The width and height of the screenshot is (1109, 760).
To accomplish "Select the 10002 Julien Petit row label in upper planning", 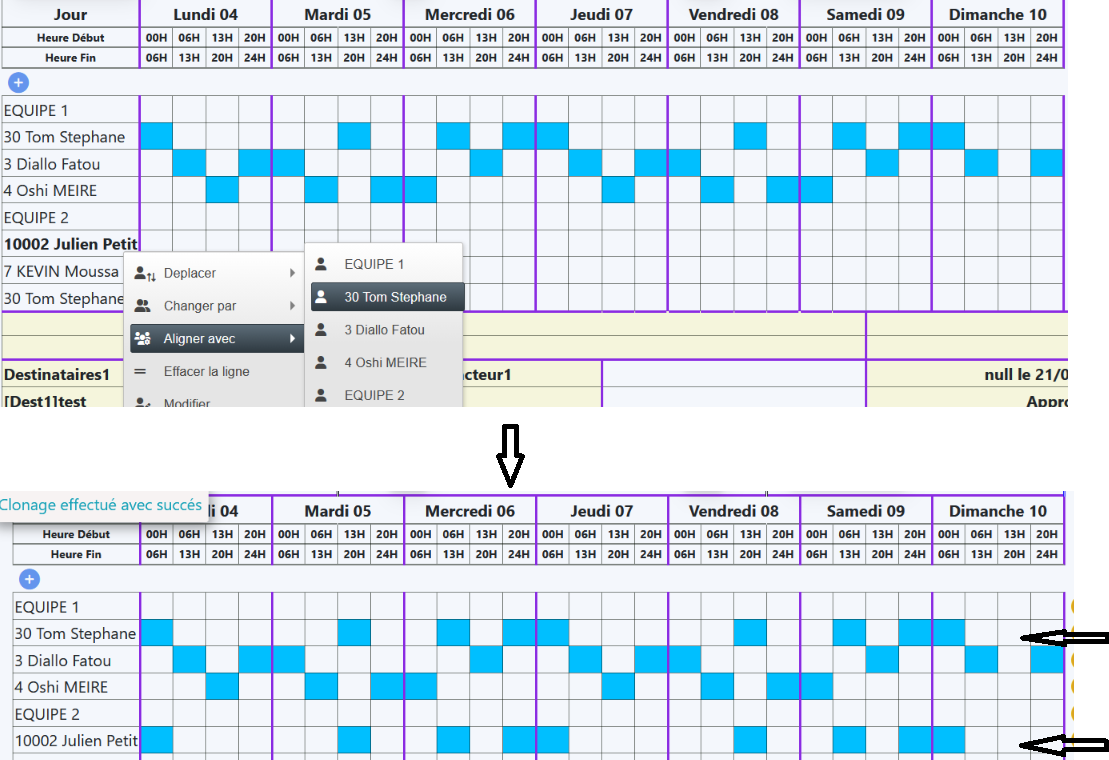I will [x=71, y=245].
